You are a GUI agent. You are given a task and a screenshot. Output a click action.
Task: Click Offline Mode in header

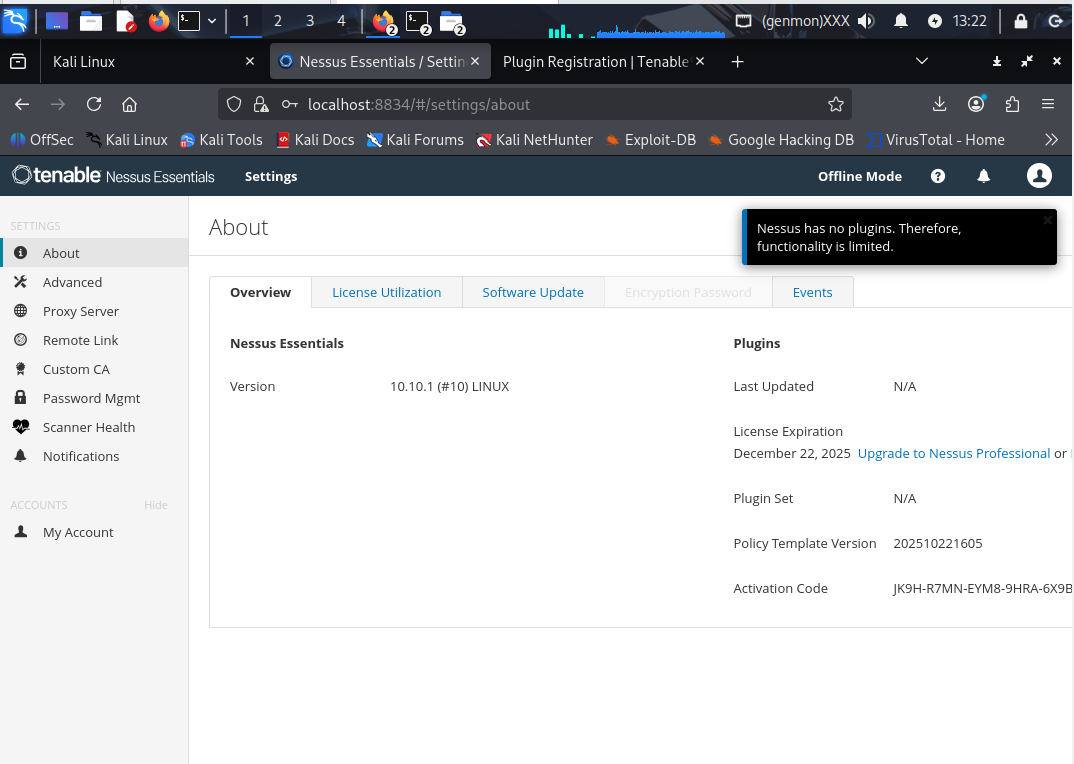(x=860, y=177)
